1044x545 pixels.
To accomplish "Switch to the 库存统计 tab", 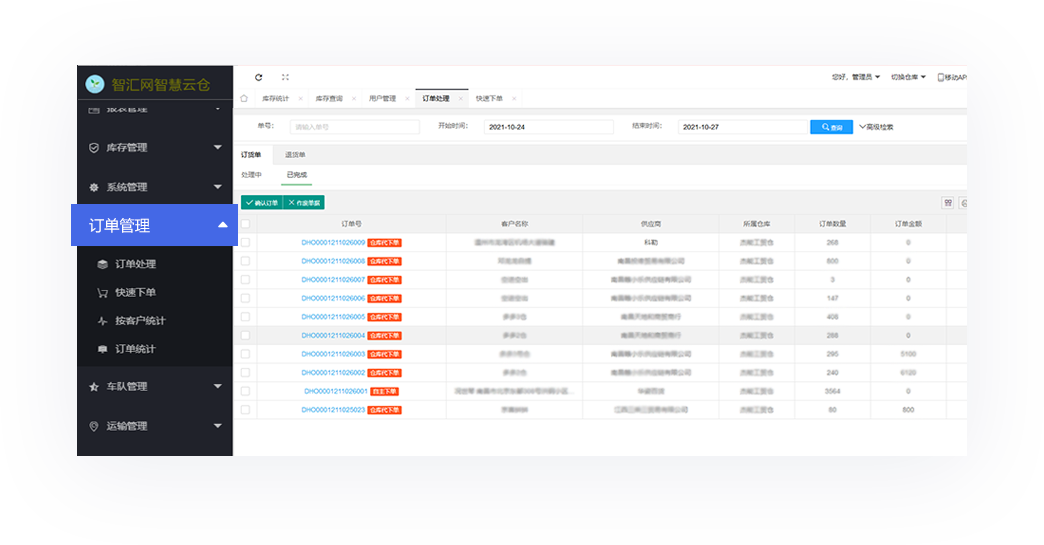I will tap(276, 98).
